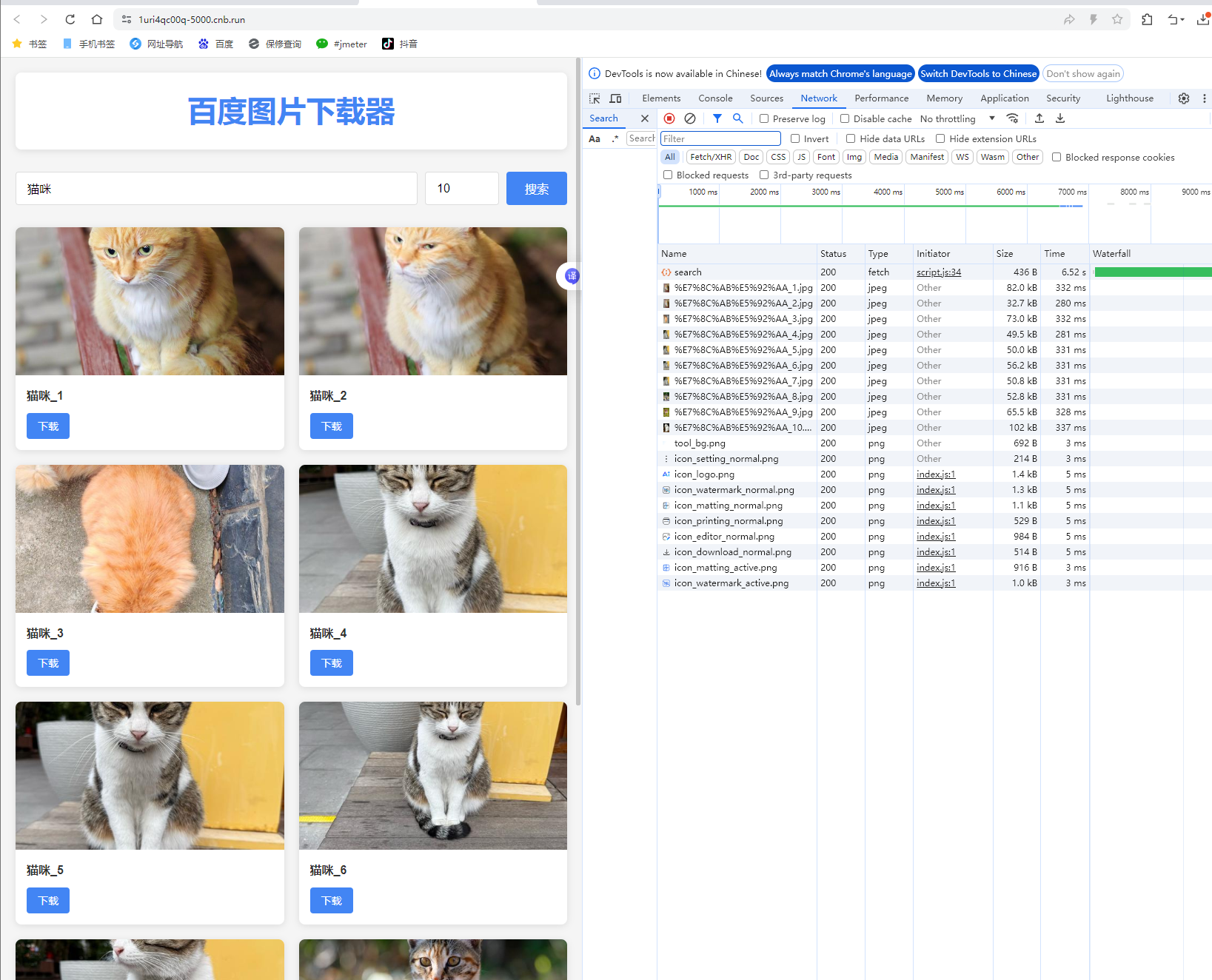Image resolution: width=1212 pixels, height=980 pixels.
Task: Check Blocked requests checkbox
Action: point(668,175)
